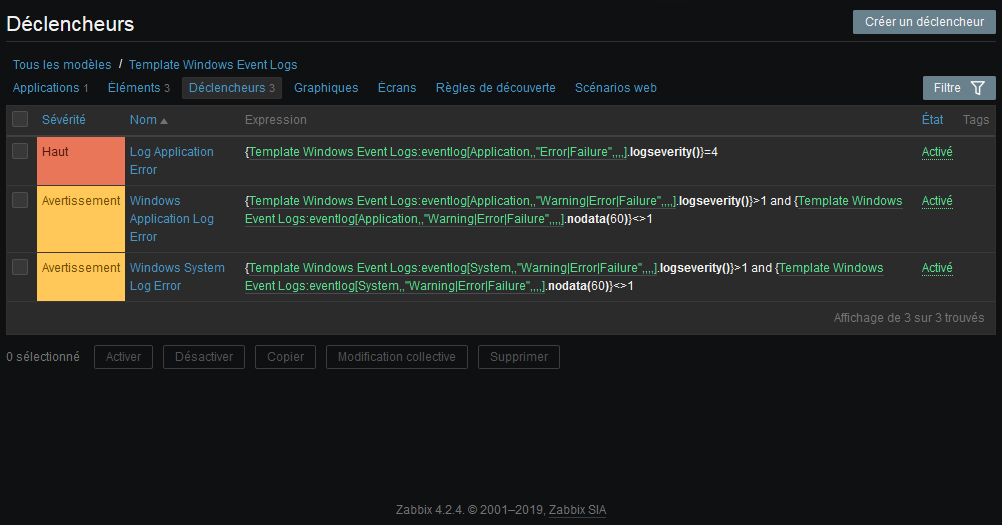Viewport: 1002px width, 525px height.
Task: Tick the select-all checkbox in header
Action: (x=20, y=119)
